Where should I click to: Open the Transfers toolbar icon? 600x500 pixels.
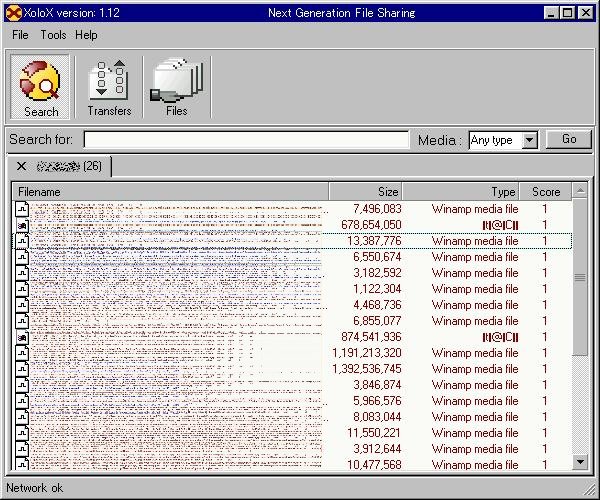pos(109,87)
